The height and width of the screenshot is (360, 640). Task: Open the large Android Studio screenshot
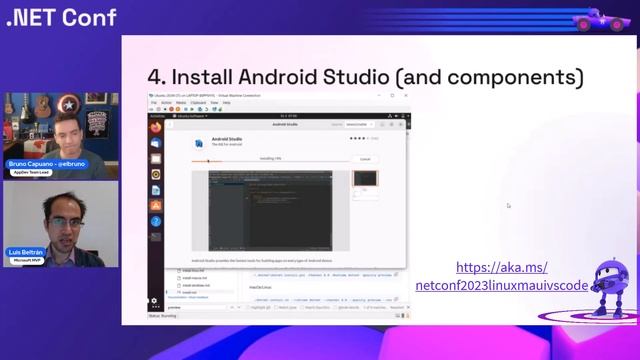point(270,211)
